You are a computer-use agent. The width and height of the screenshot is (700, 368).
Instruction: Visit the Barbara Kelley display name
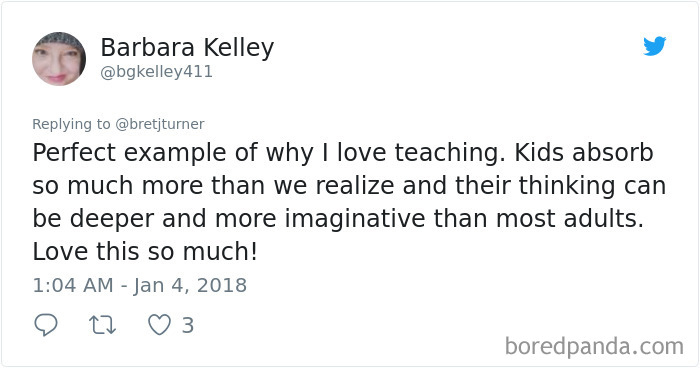(x=187, y=47)
